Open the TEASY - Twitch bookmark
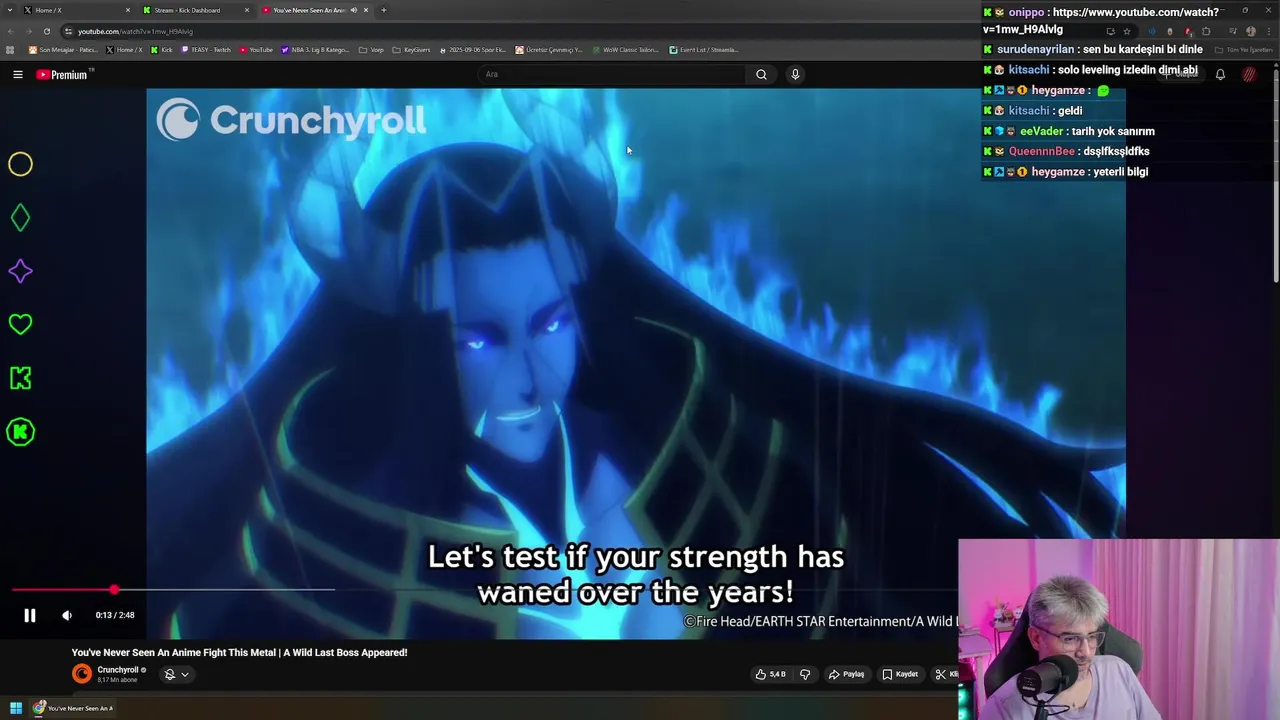Image resolution: width=1280 pixels, height=720 pixels. click(x=206, y=49)
